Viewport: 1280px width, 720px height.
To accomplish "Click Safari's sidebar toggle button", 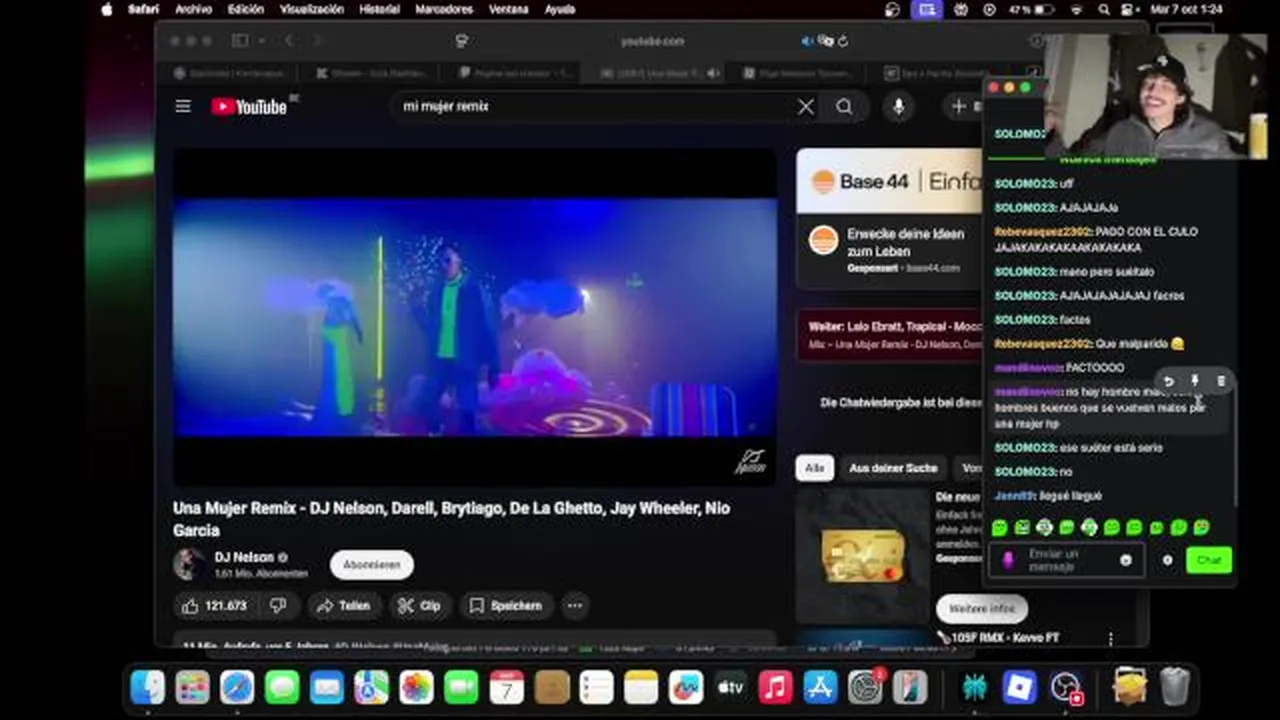I will coord(240,41).
